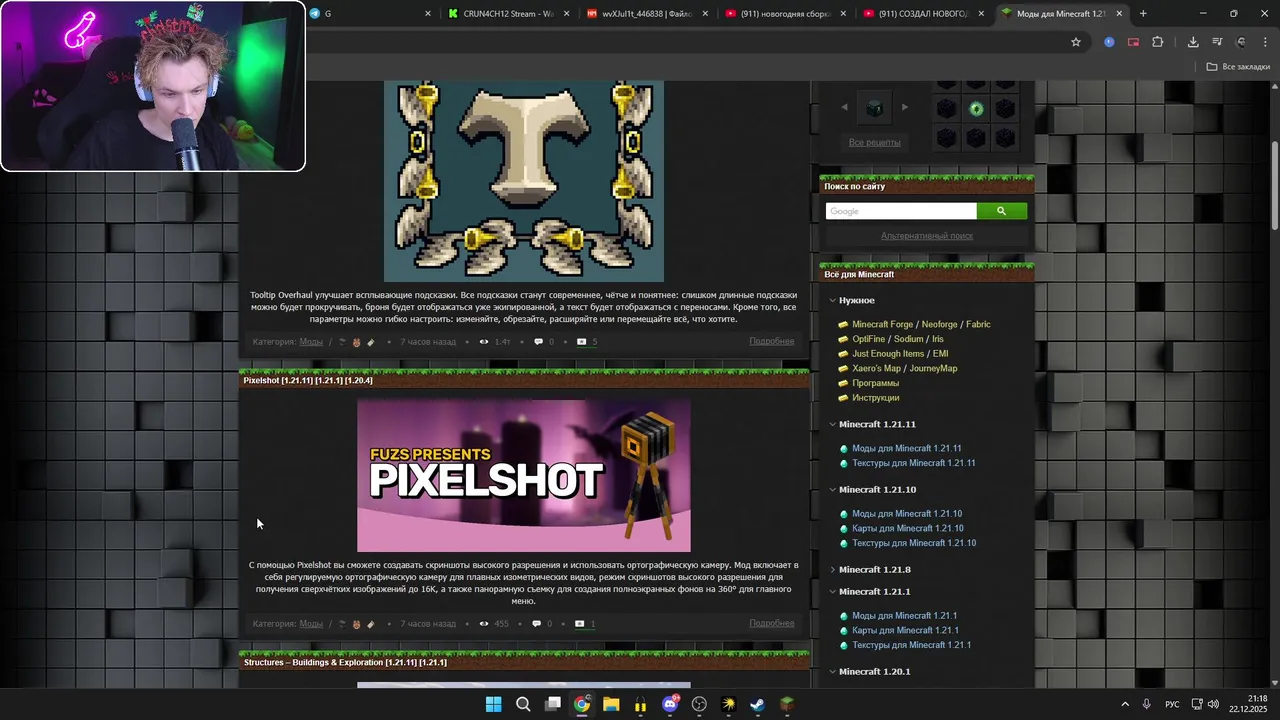This screenshot has height=720, width=1280.
Task: Click Альтернативный поиск link
Action: pyautogui.click(x=927, y=236)
